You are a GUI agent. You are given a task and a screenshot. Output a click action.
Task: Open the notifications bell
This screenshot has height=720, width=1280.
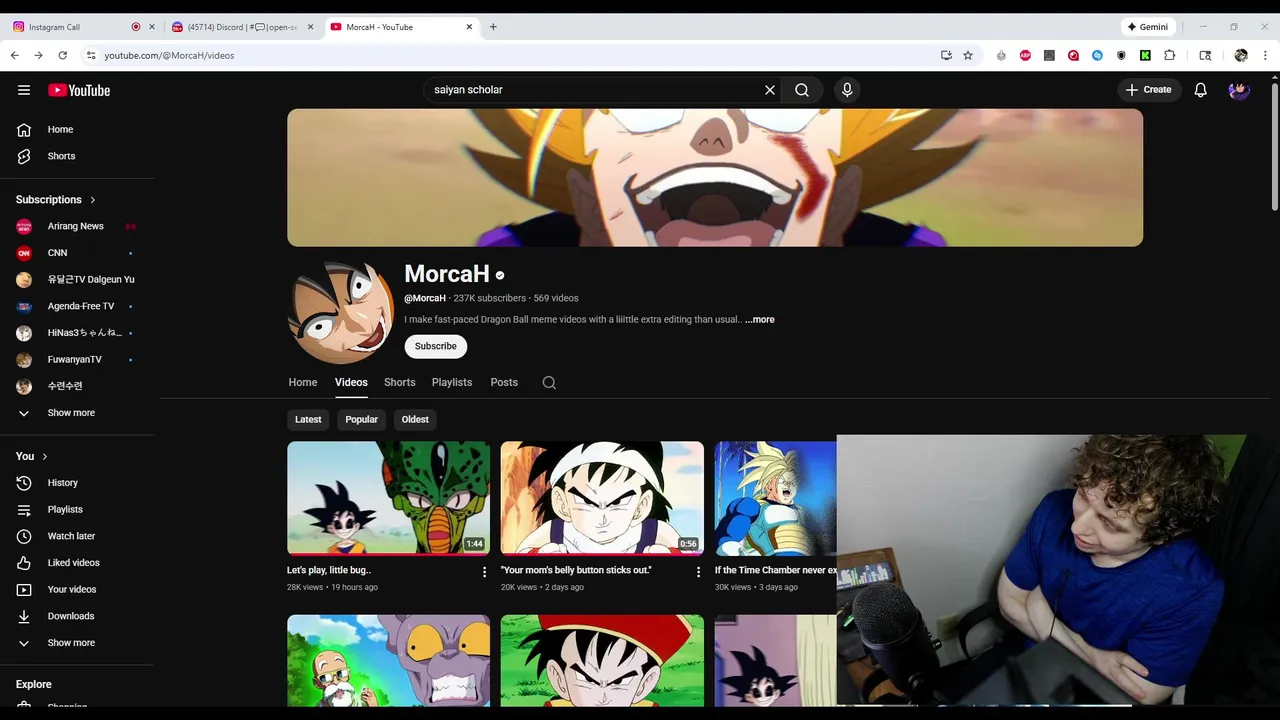pyautogui.click(x=1201, y=90)
